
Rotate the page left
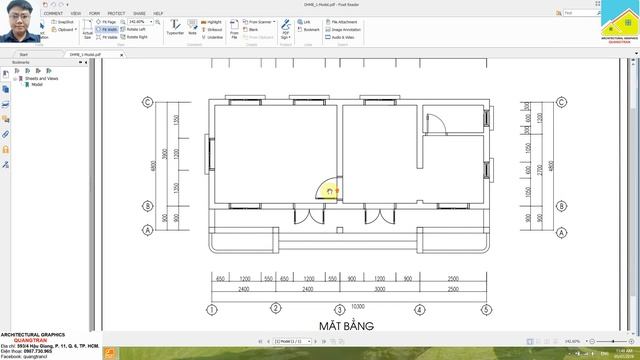click(x=133, y=30)
